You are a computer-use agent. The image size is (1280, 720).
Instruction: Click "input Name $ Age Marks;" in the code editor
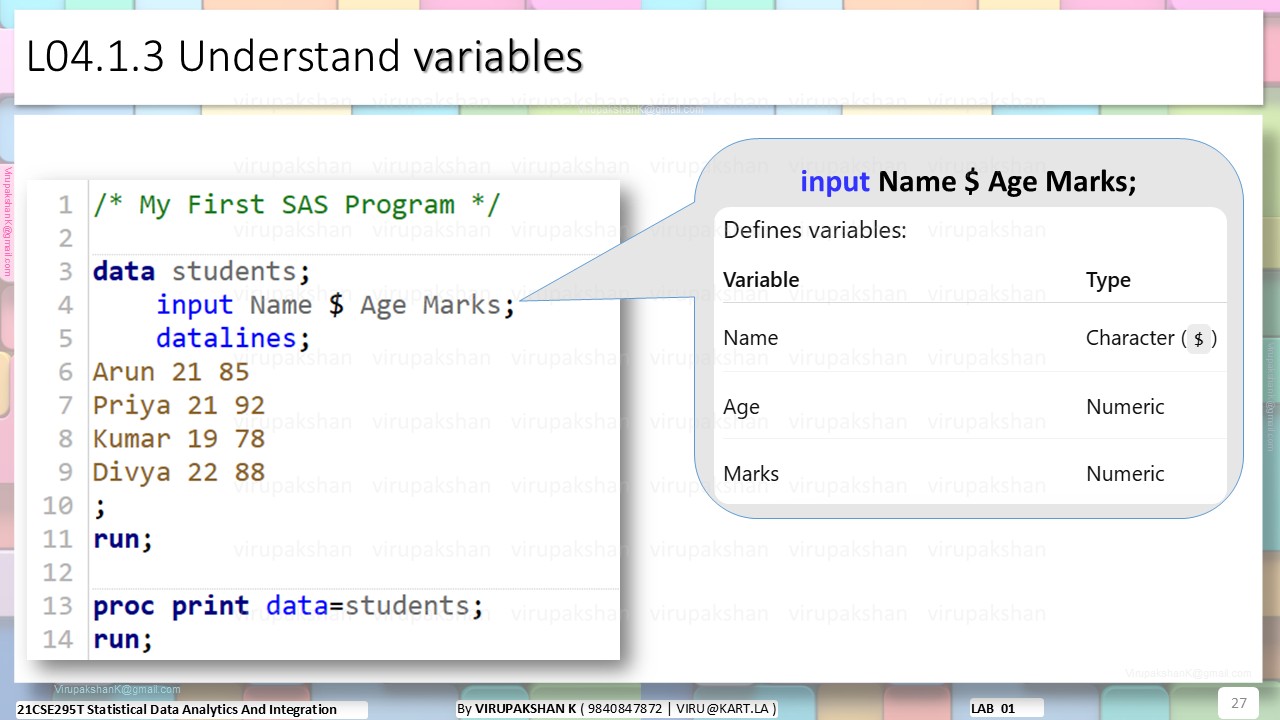click(x=336, y=305)
